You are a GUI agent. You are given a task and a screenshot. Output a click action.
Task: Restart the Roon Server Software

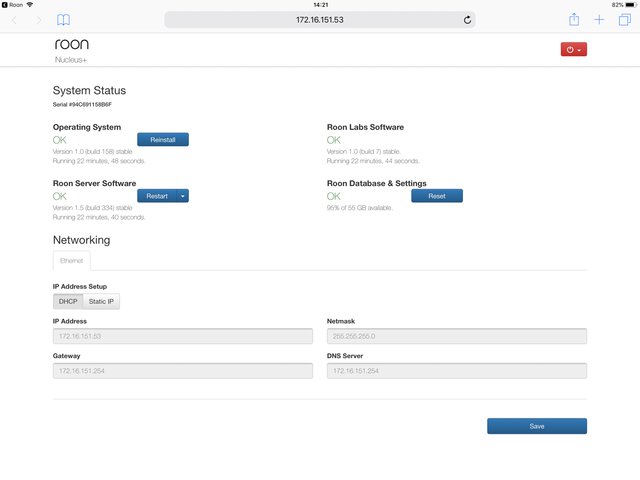click(x=156, y=196)
